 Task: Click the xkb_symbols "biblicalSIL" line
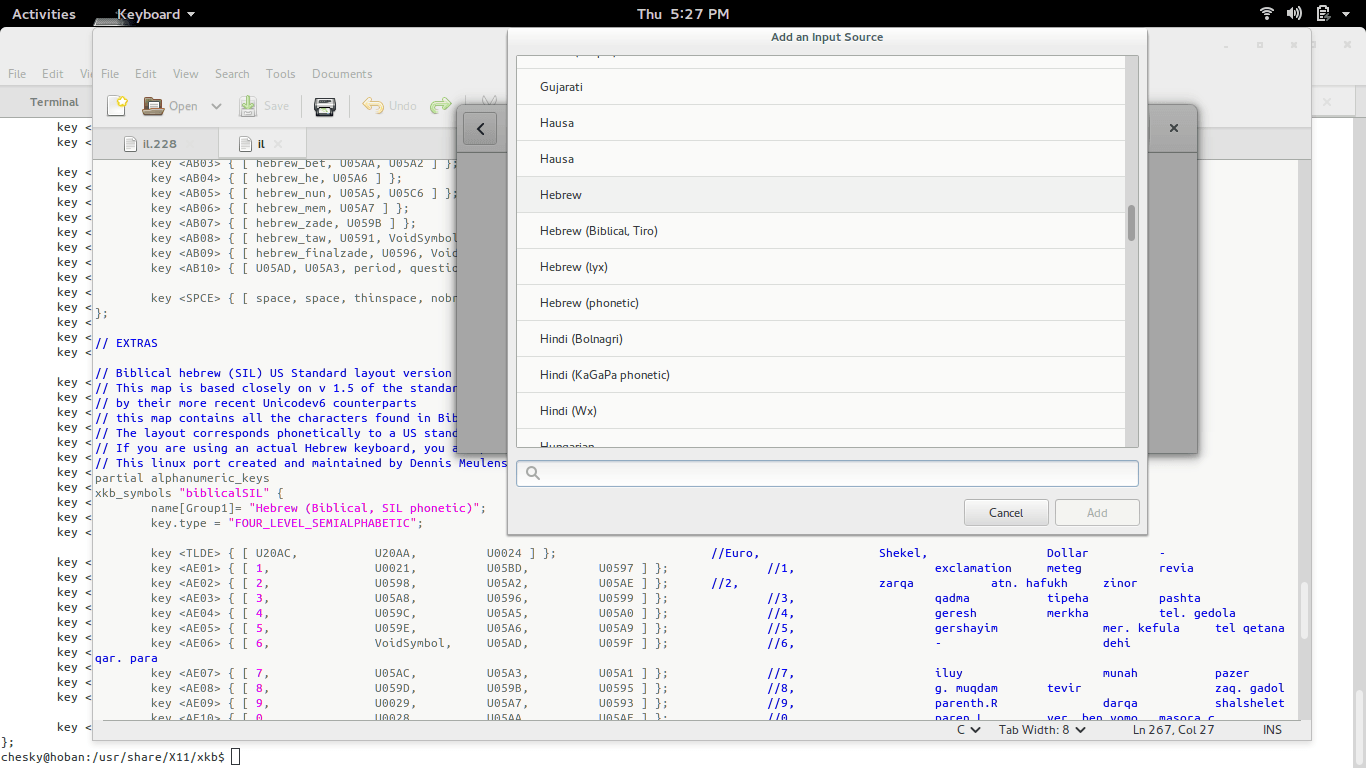190,493
